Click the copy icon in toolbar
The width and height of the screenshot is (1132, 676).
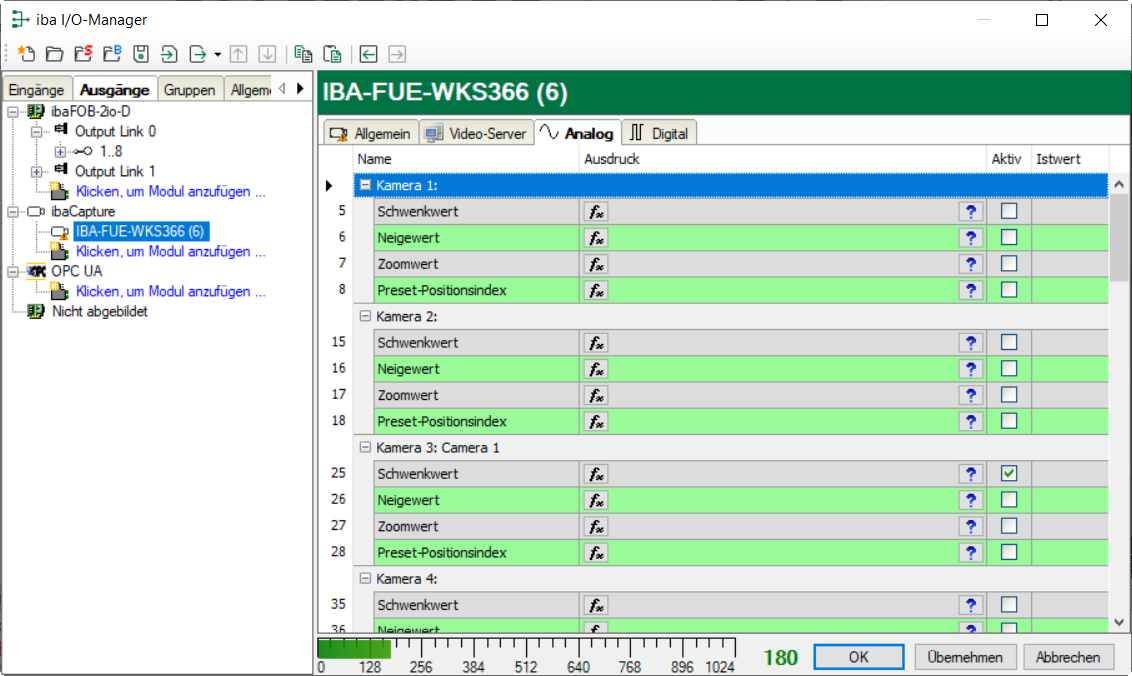(x=303, y=54)
